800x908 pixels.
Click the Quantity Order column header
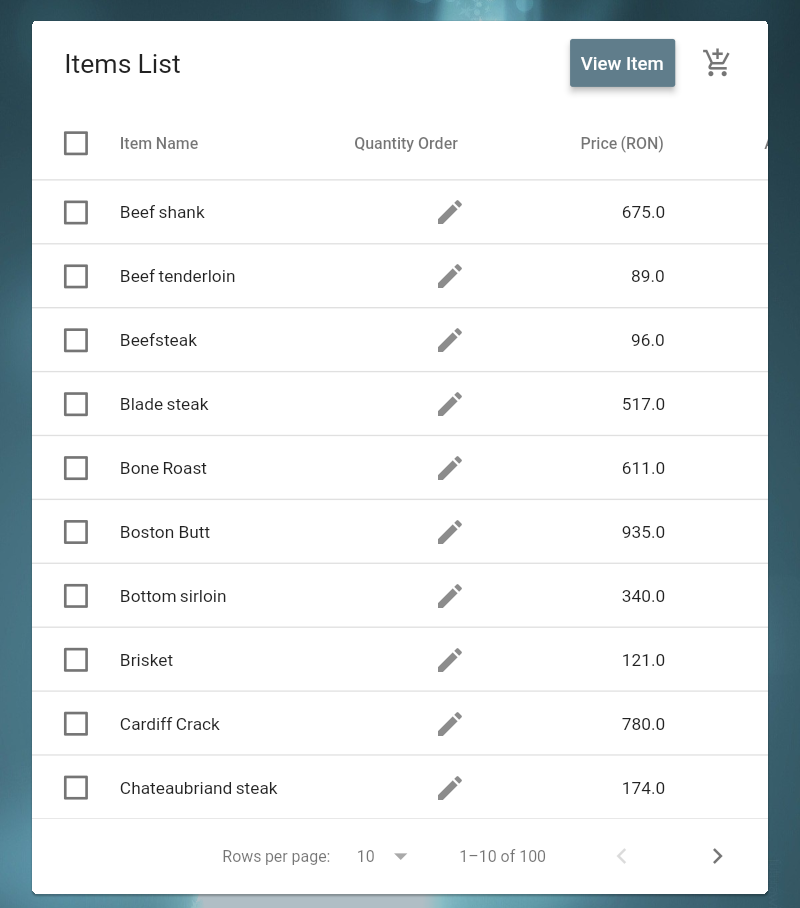(406, 143)
